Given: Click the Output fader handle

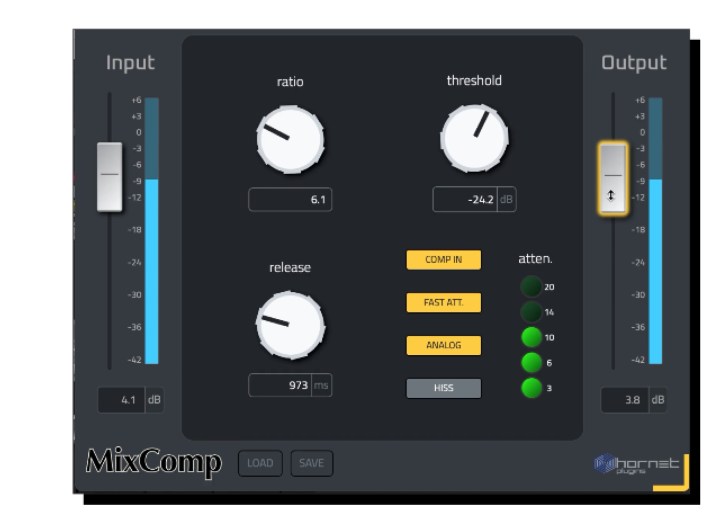Looking at the screenshot, I should pos(613,178).
